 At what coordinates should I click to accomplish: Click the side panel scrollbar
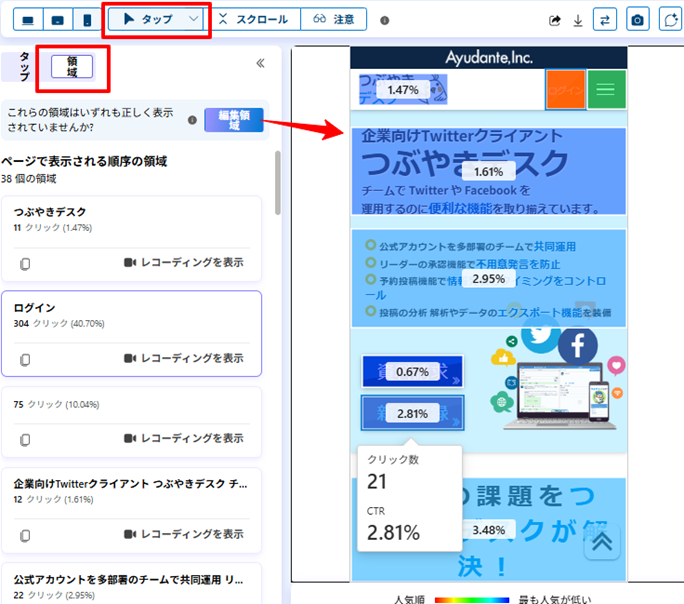[277, 183]
